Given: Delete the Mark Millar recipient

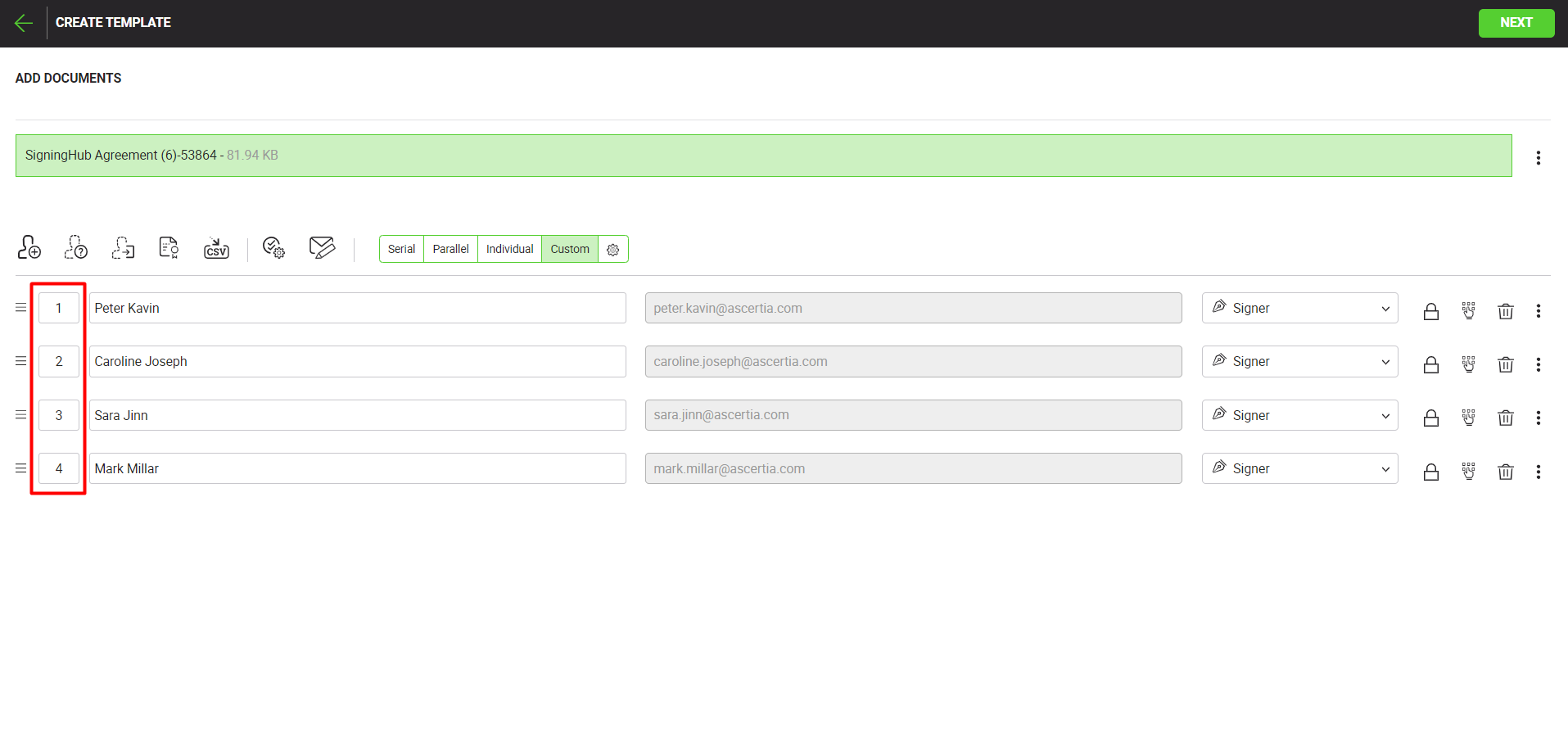Looking at the screenshot, I should click(1505, 472).
